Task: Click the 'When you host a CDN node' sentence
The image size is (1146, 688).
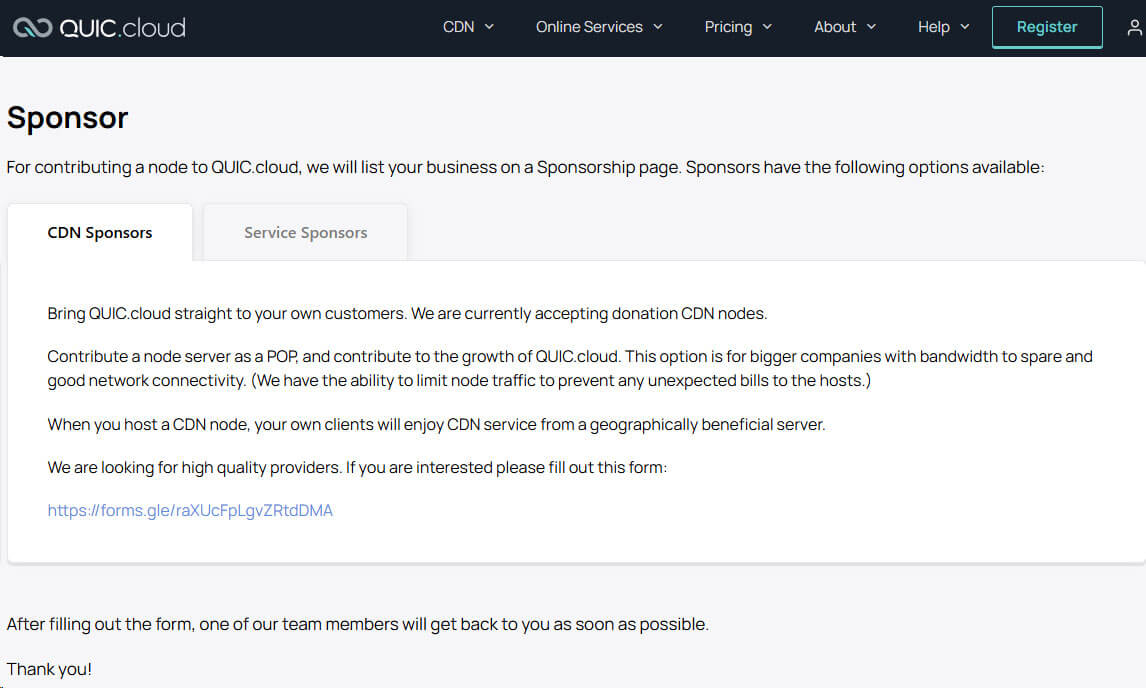Action: pyautogui.click(x=436, y=425)
